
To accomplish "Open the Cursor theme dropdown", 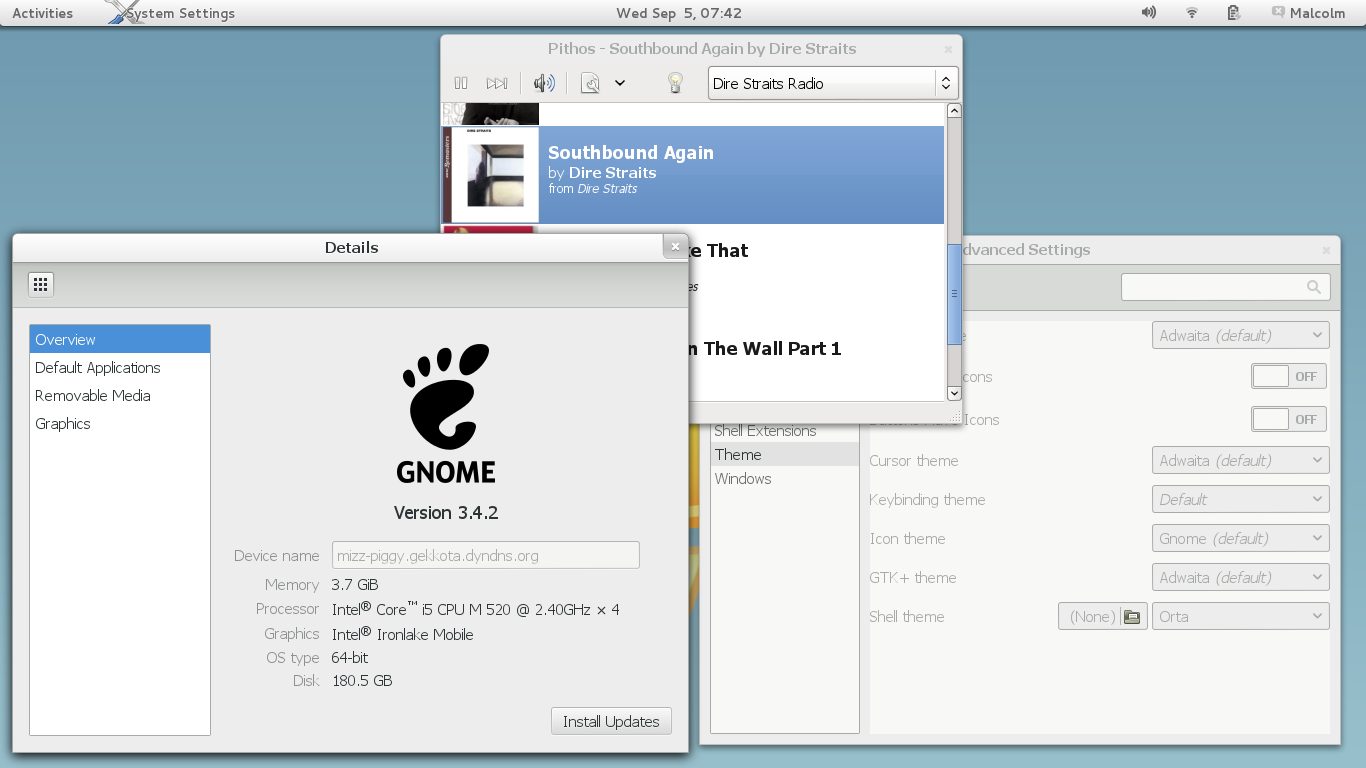I will click(x=1241, y=460).
